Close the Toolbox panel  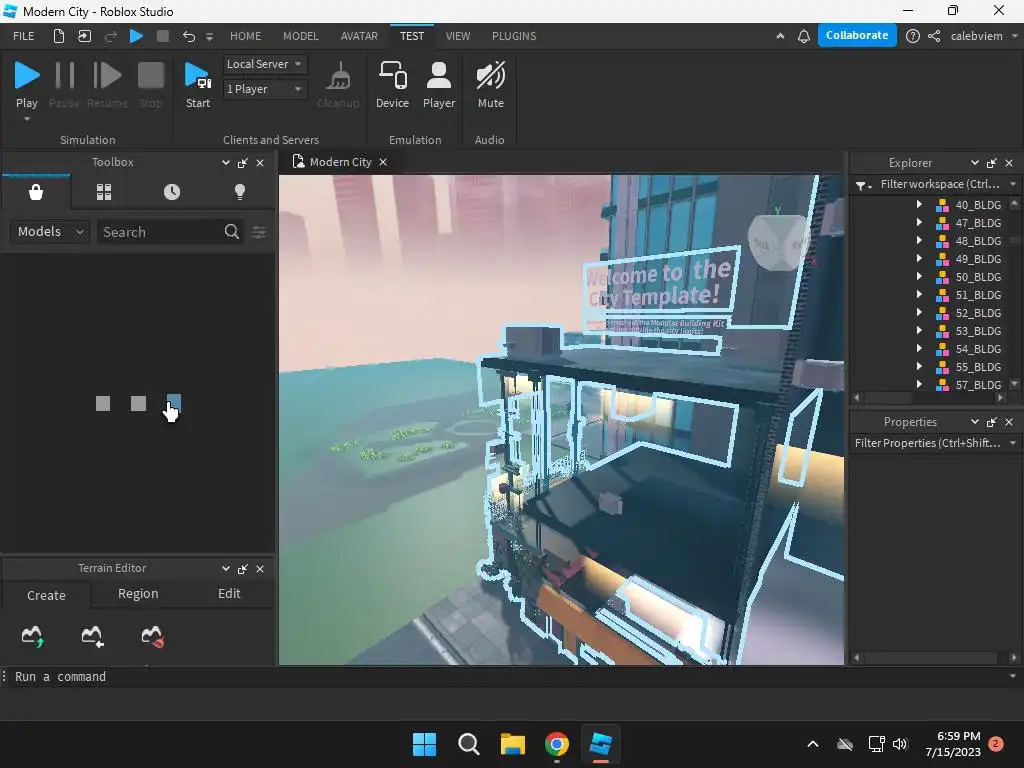tap(260, 163)
